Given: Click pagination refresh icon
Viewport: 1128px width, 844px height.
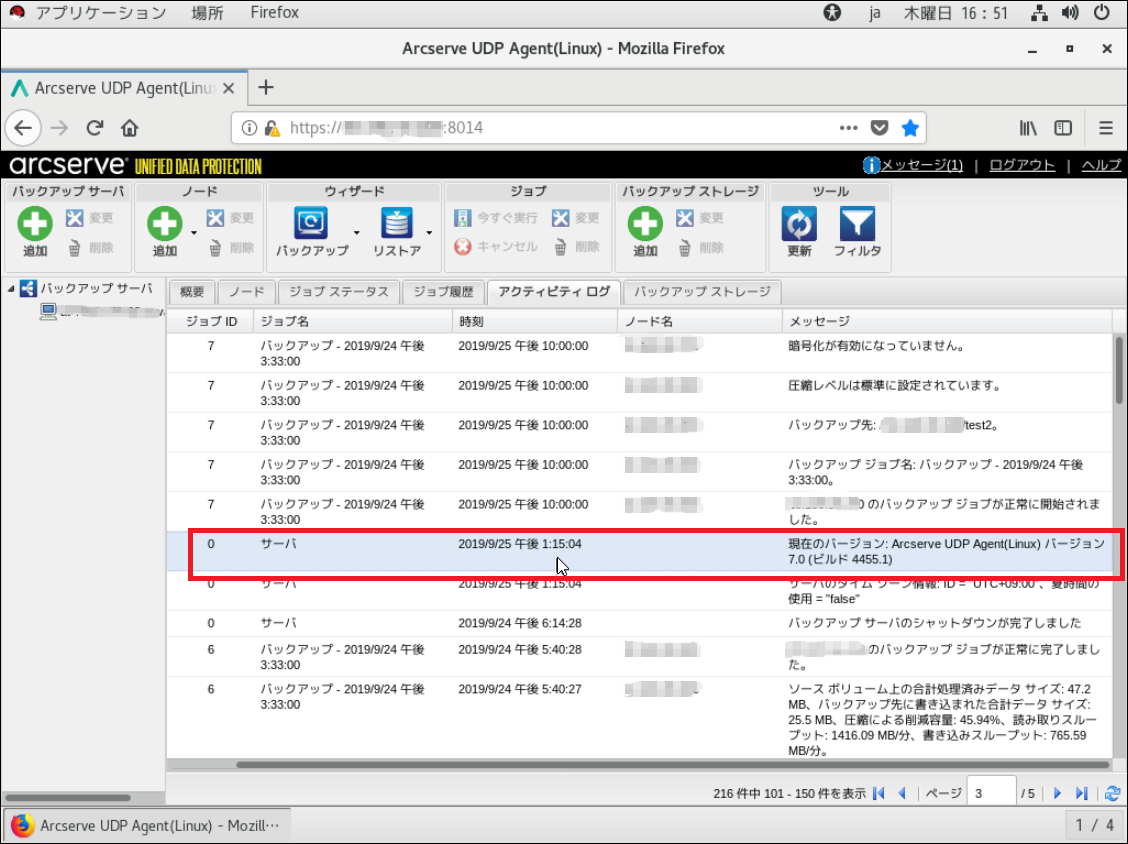Looking at the screenshot, I should coord(1112,794).
